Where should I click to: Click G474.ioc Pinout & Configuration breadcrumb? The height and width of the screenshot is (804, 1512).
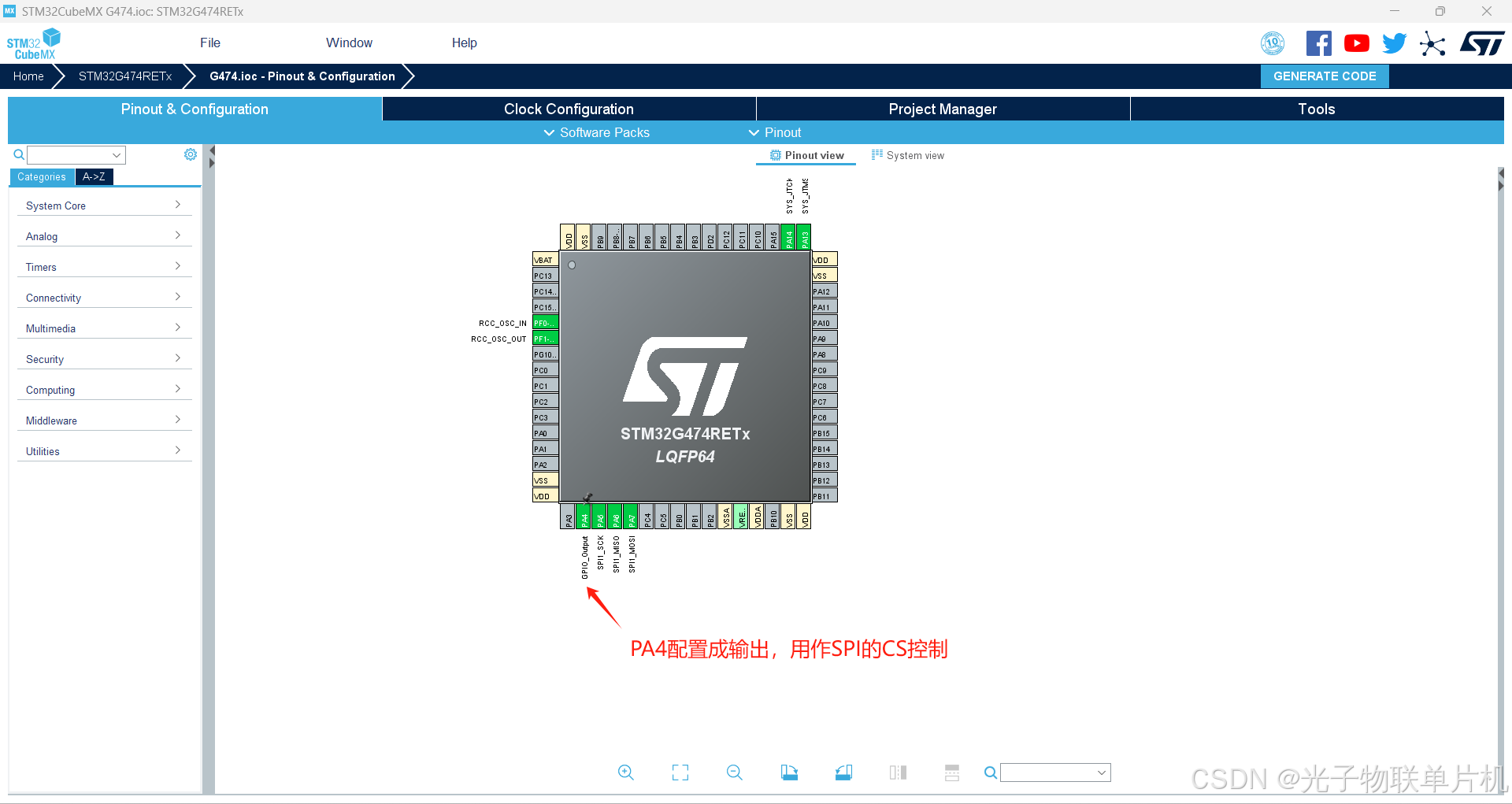point(302,76)
